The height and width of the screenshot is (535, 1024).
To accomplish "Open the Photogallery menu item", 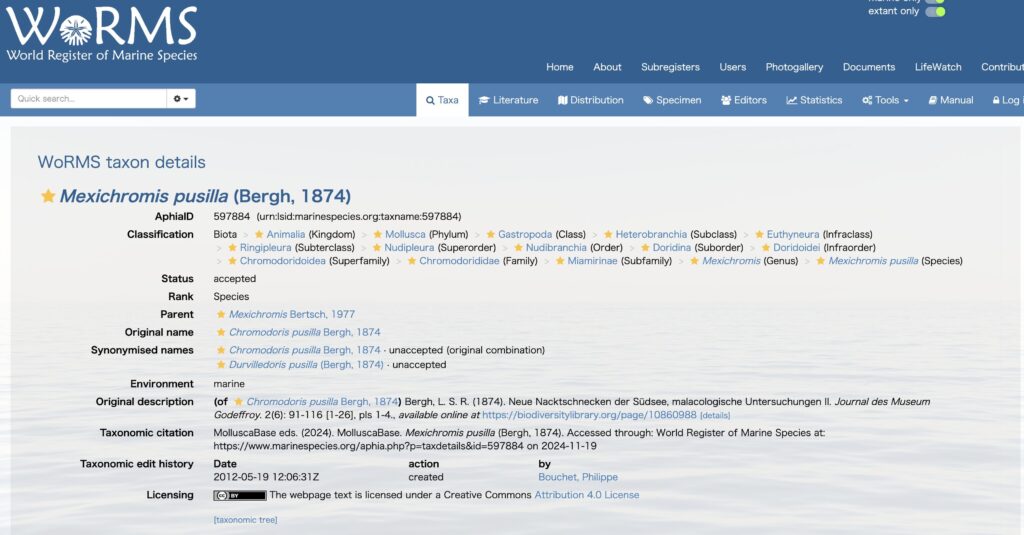I will 794,67.
